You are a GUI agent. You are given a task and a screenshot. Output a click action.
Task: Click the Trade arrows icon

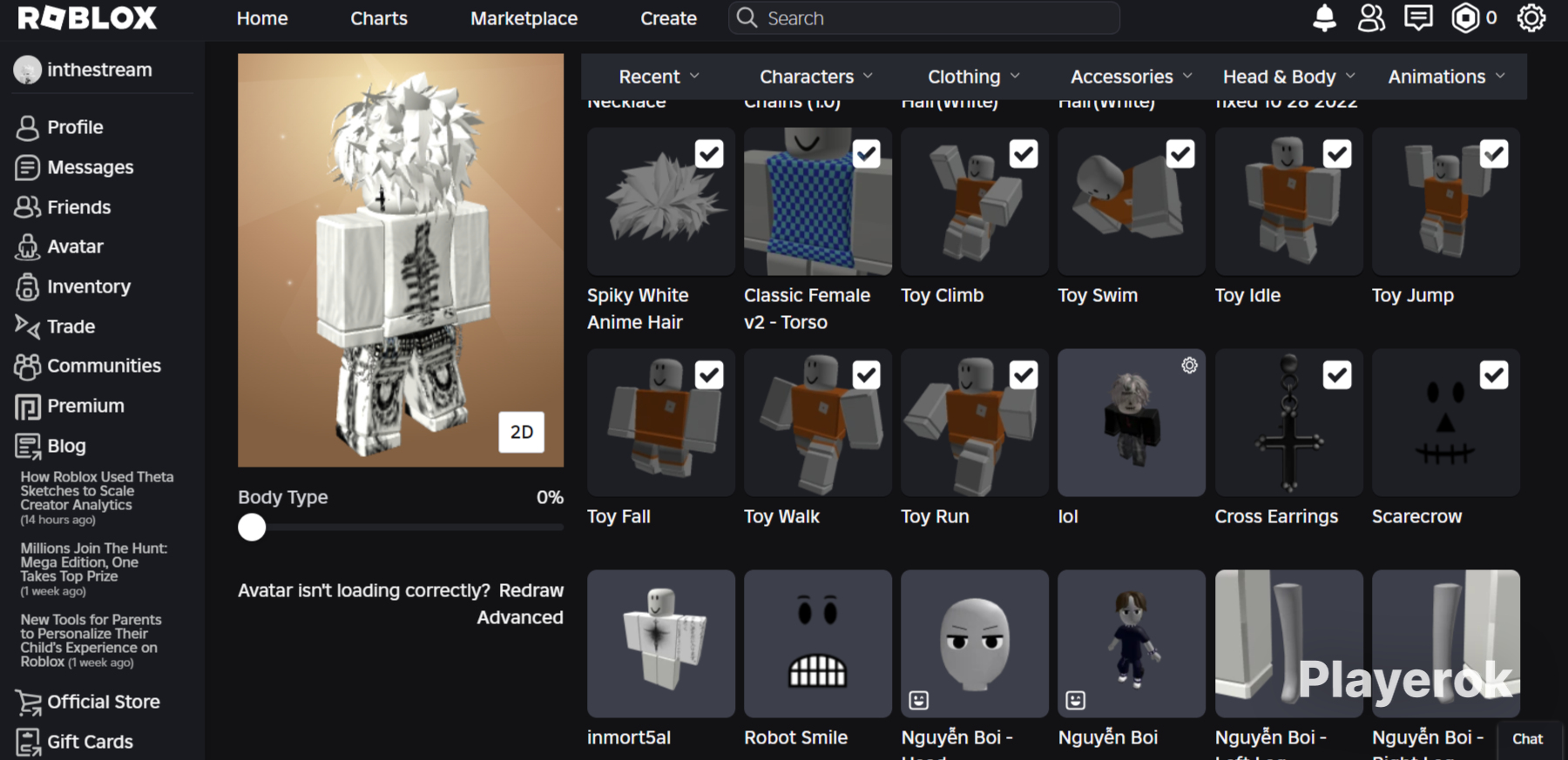[x=27, y=326]
